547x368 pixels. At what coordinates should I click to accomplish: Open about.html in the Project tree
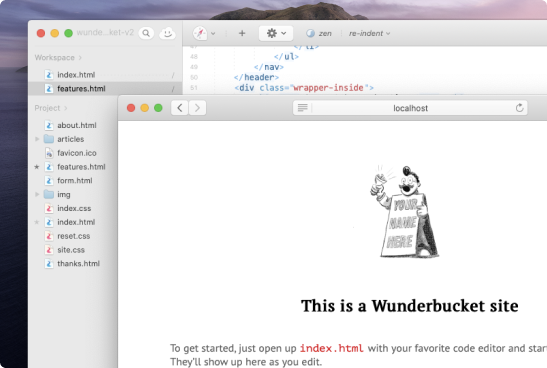77,125
